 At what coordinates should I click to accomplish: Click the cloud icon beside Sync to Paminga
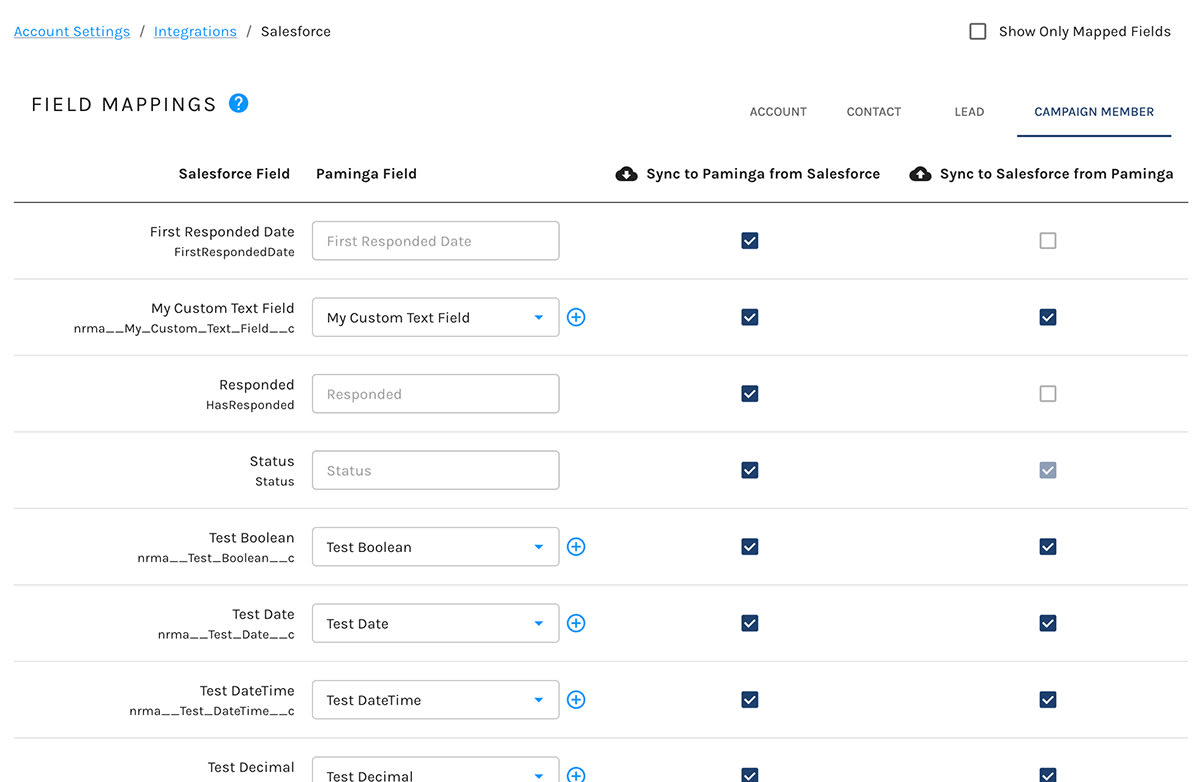(x=626, y=173)
